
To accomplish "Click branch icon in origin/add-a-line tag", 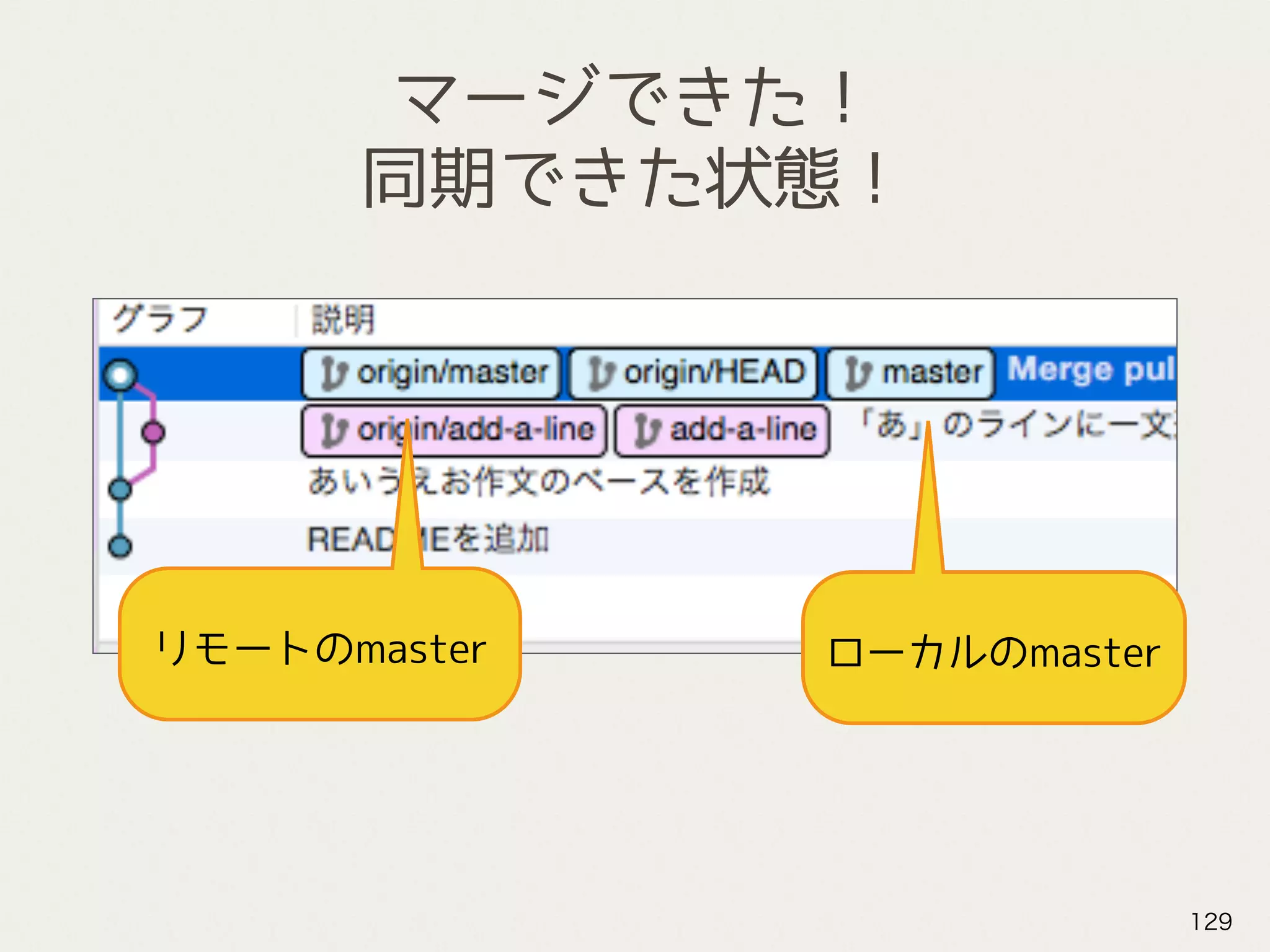I will point(334,431).
